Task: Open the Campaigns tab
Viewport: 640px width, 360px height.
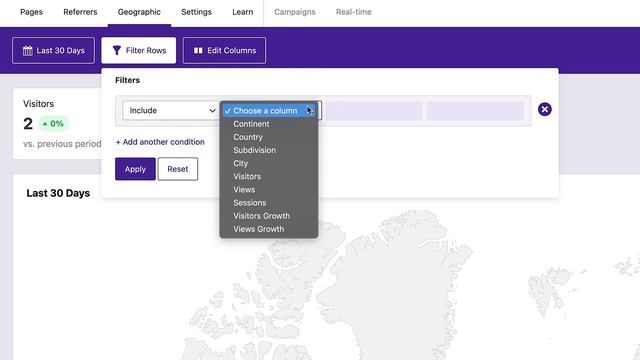Action: click(x=295, y=12)
